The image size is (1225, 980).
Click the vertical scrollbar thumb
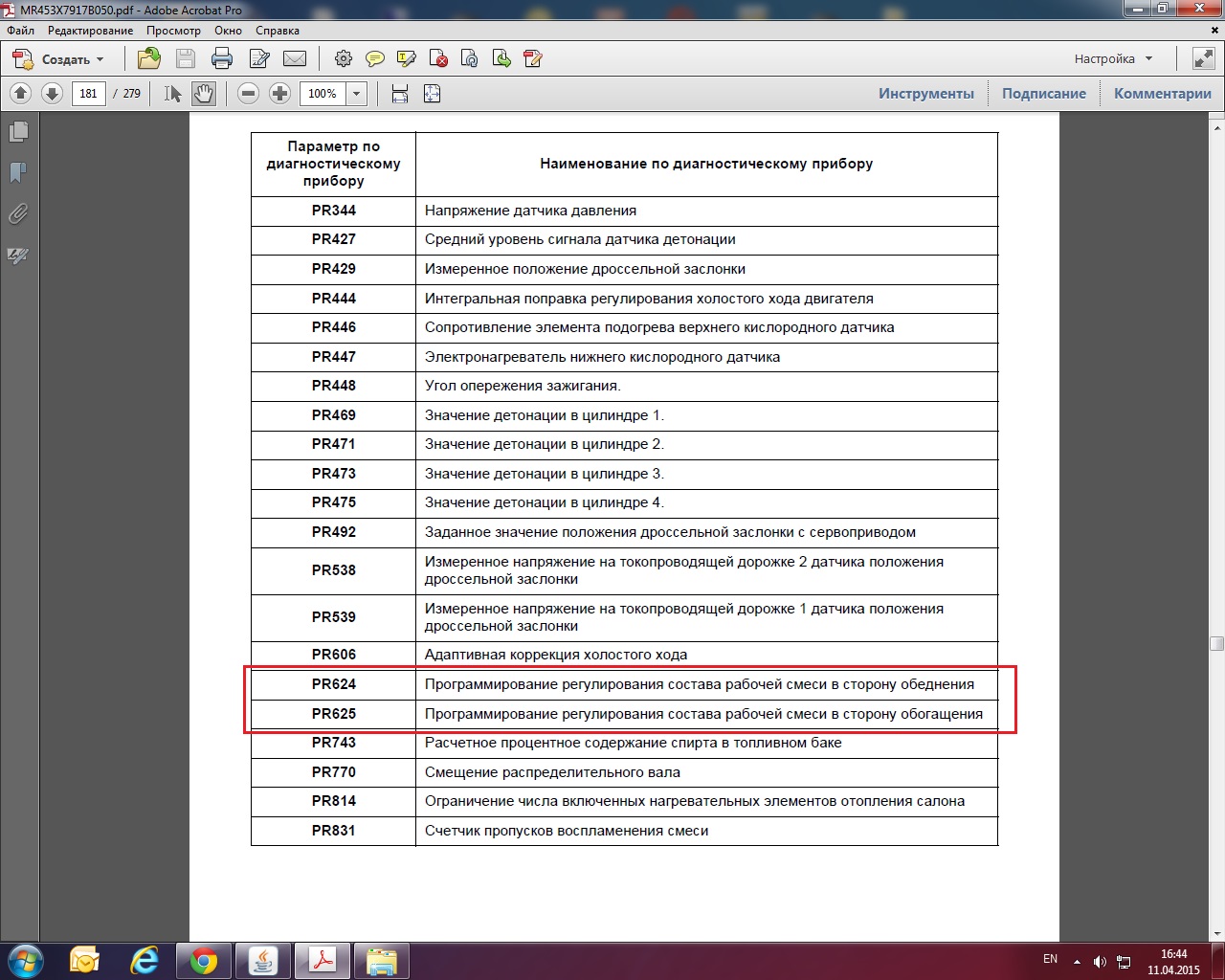[x=1217, y=643]
